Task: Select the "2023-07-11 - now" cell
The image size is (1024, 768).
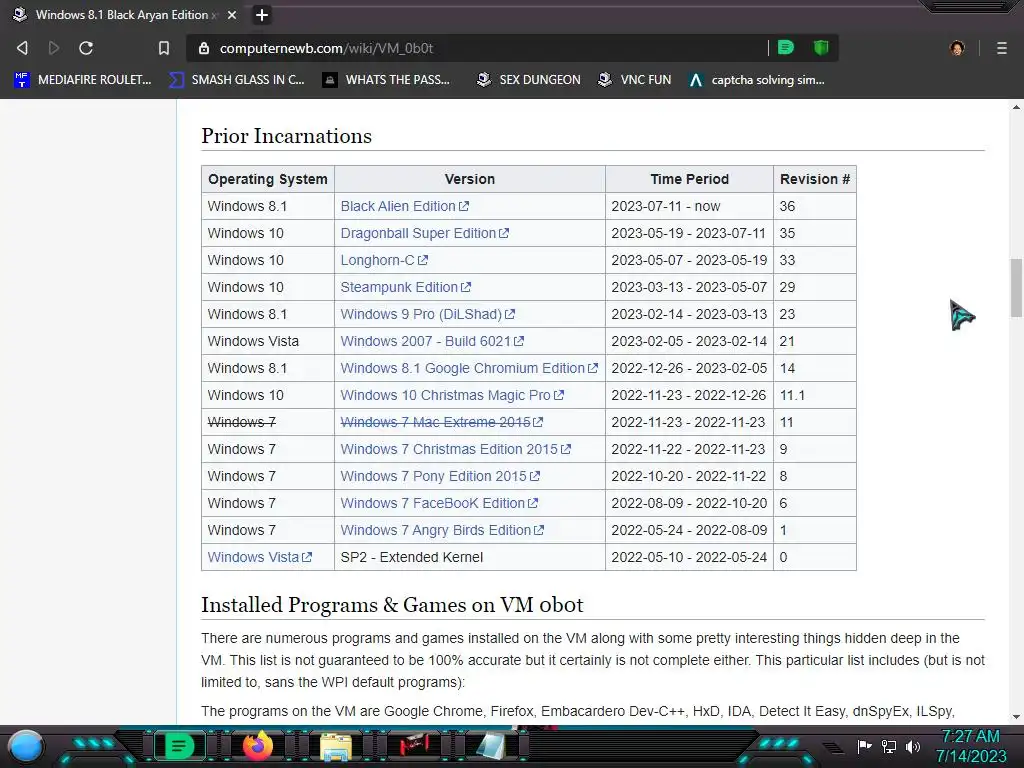Action: pos(689,206)
